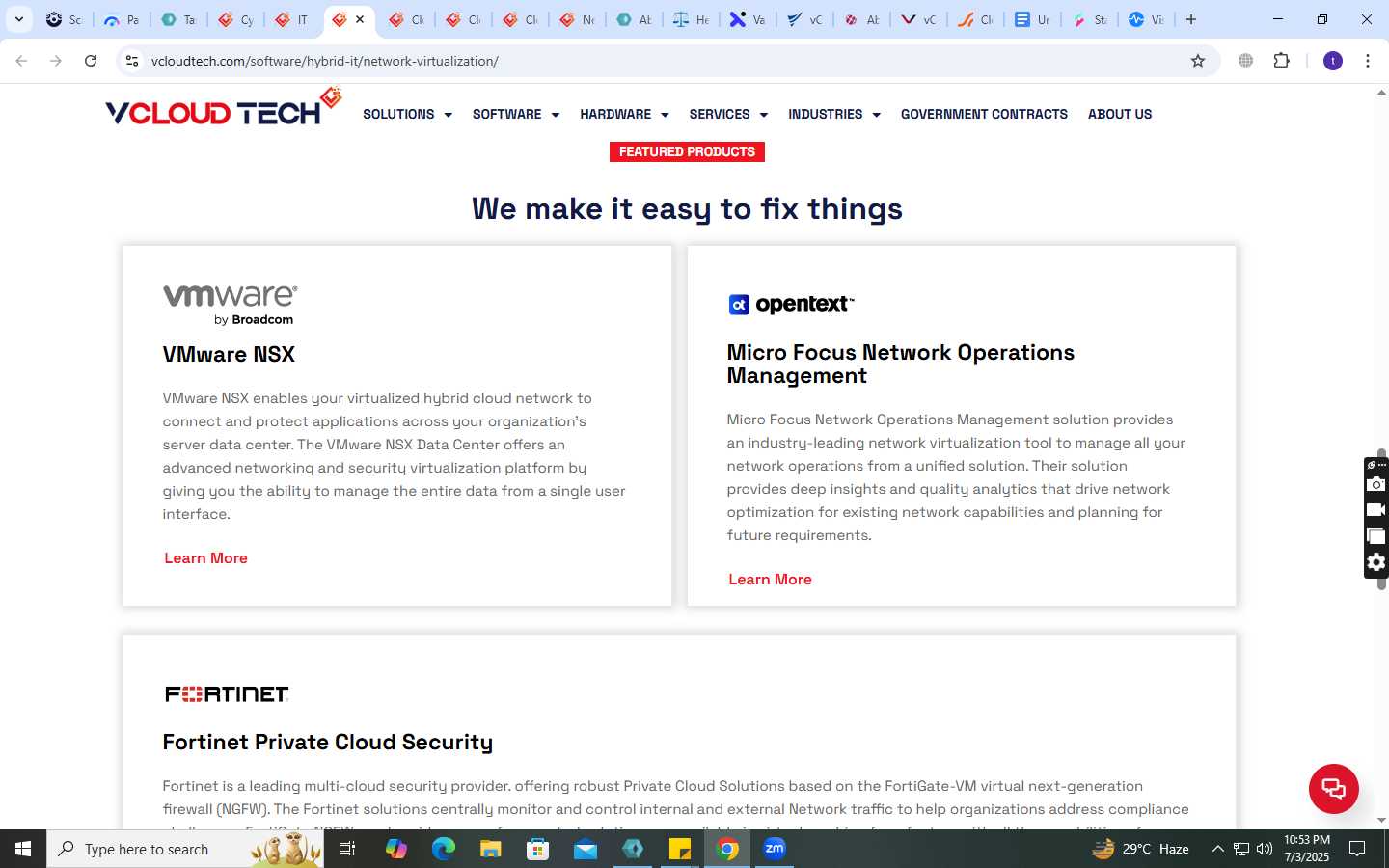Click the OpenText logo
Screen dimensions: 1389x868
tap(791, 305)
